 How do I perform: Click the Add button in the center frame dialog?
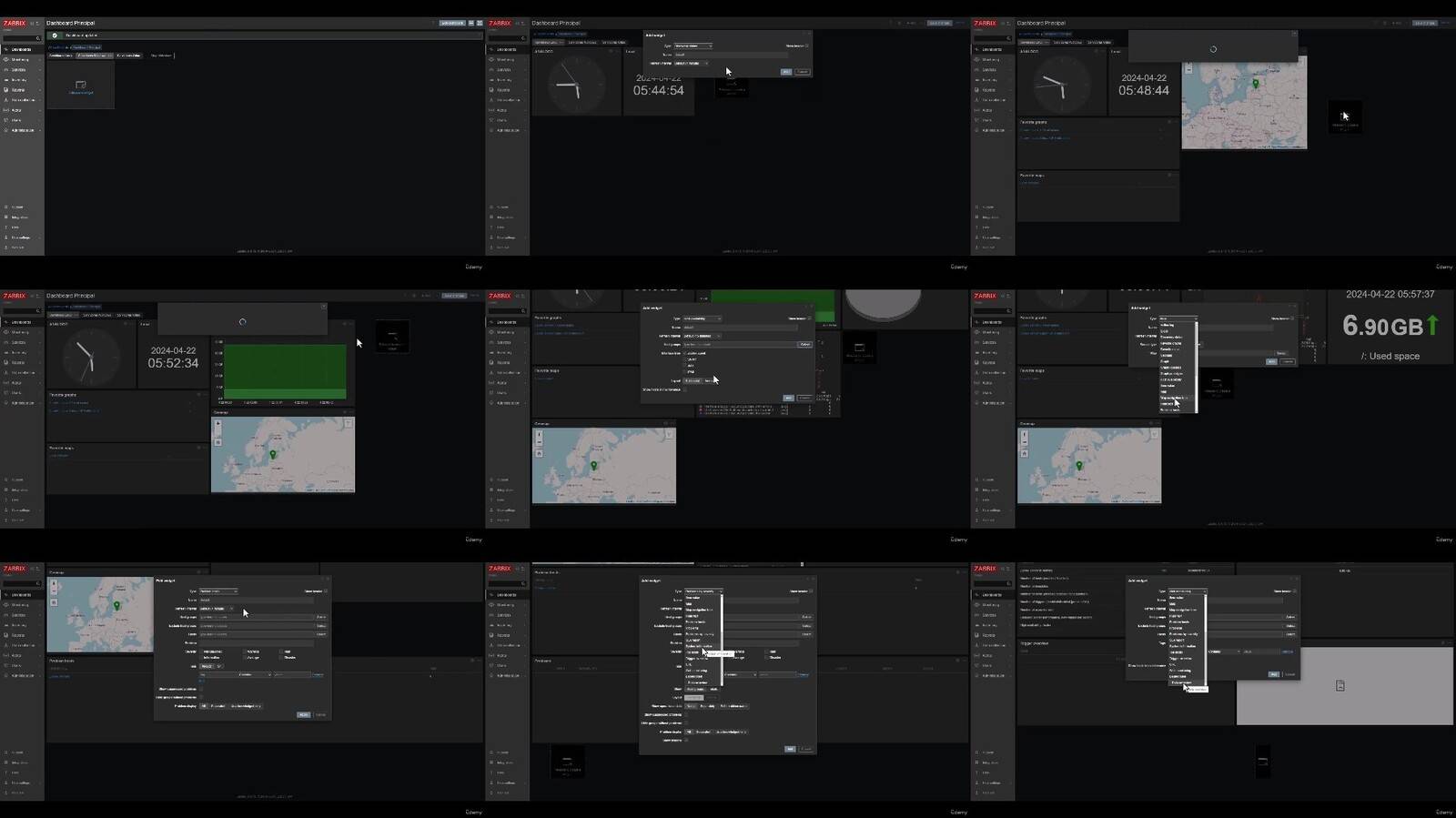(789, 398)
